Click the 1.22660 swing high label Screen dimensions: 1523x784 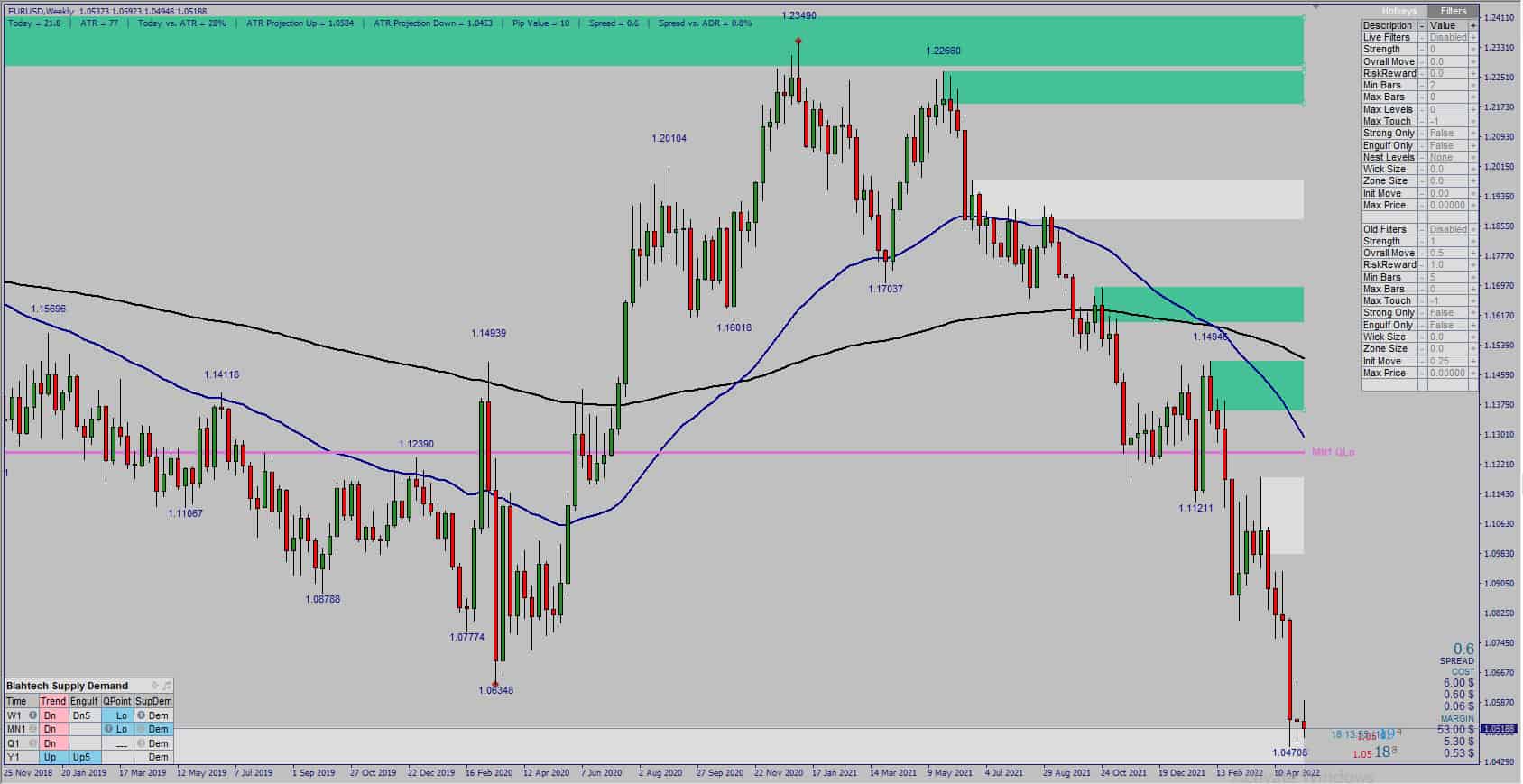coord(943,51)
